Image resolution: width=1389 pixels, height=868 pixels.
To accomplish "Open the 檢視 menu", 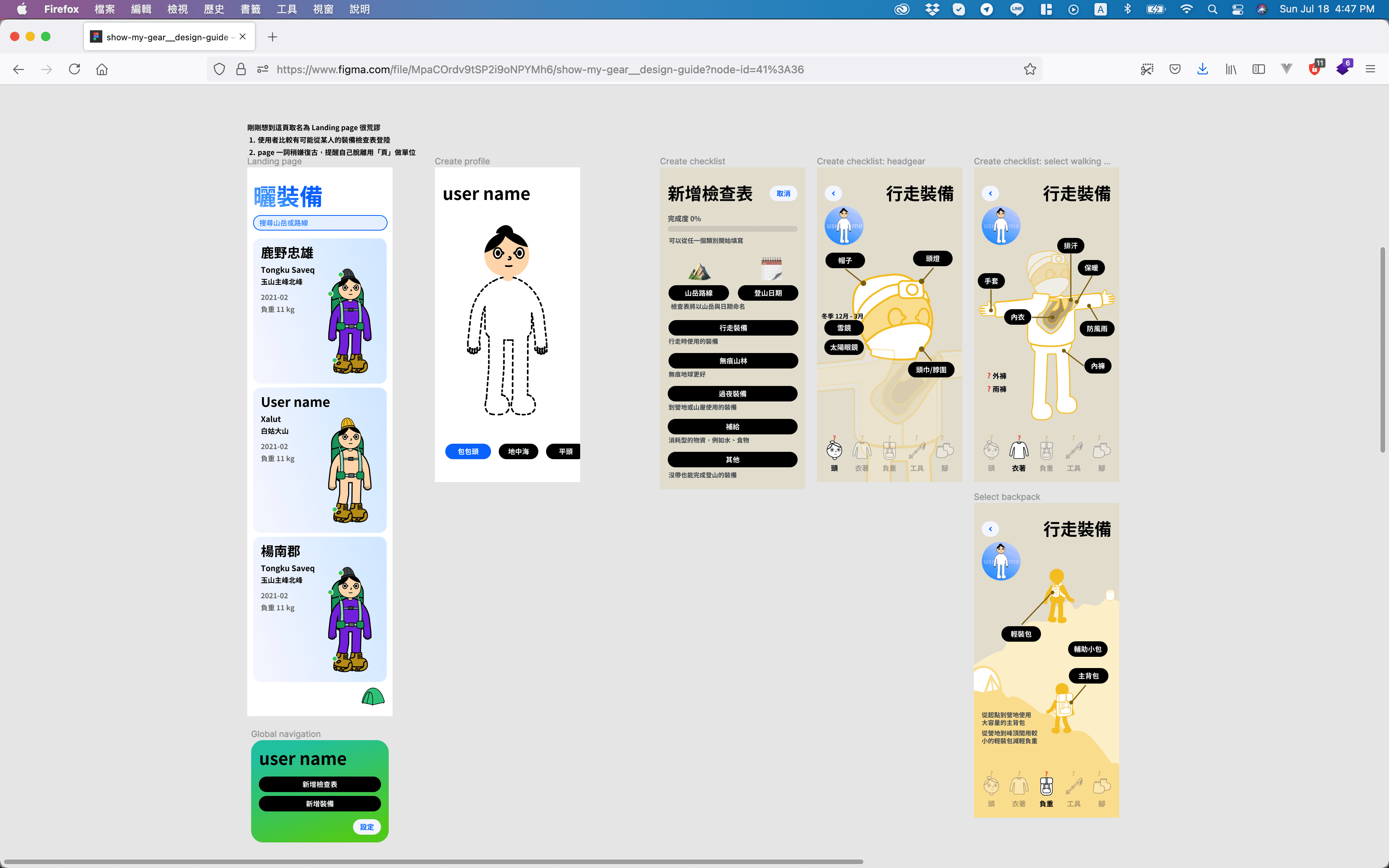I will click(178, 9).
